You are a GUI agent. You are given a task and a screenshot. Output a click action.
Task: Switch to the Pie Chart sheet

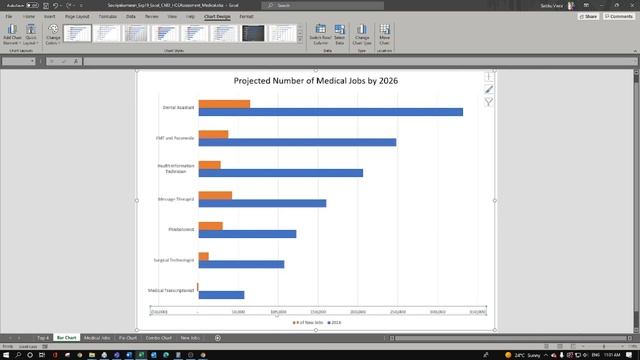point(128,338)
